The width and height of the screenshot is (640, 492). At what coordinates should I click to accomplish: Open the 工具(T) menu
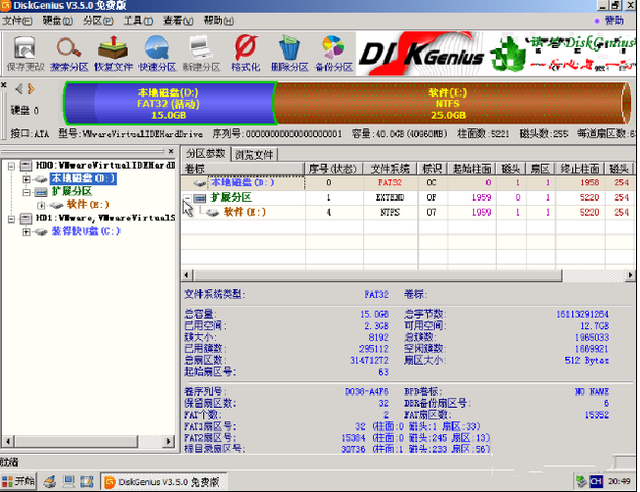click(x=140, y=20)
